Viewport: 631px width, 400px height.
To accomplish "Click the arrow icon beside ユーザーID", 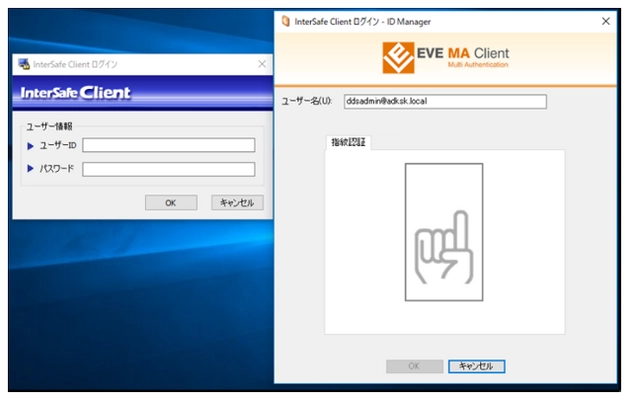I will [30, 146].
